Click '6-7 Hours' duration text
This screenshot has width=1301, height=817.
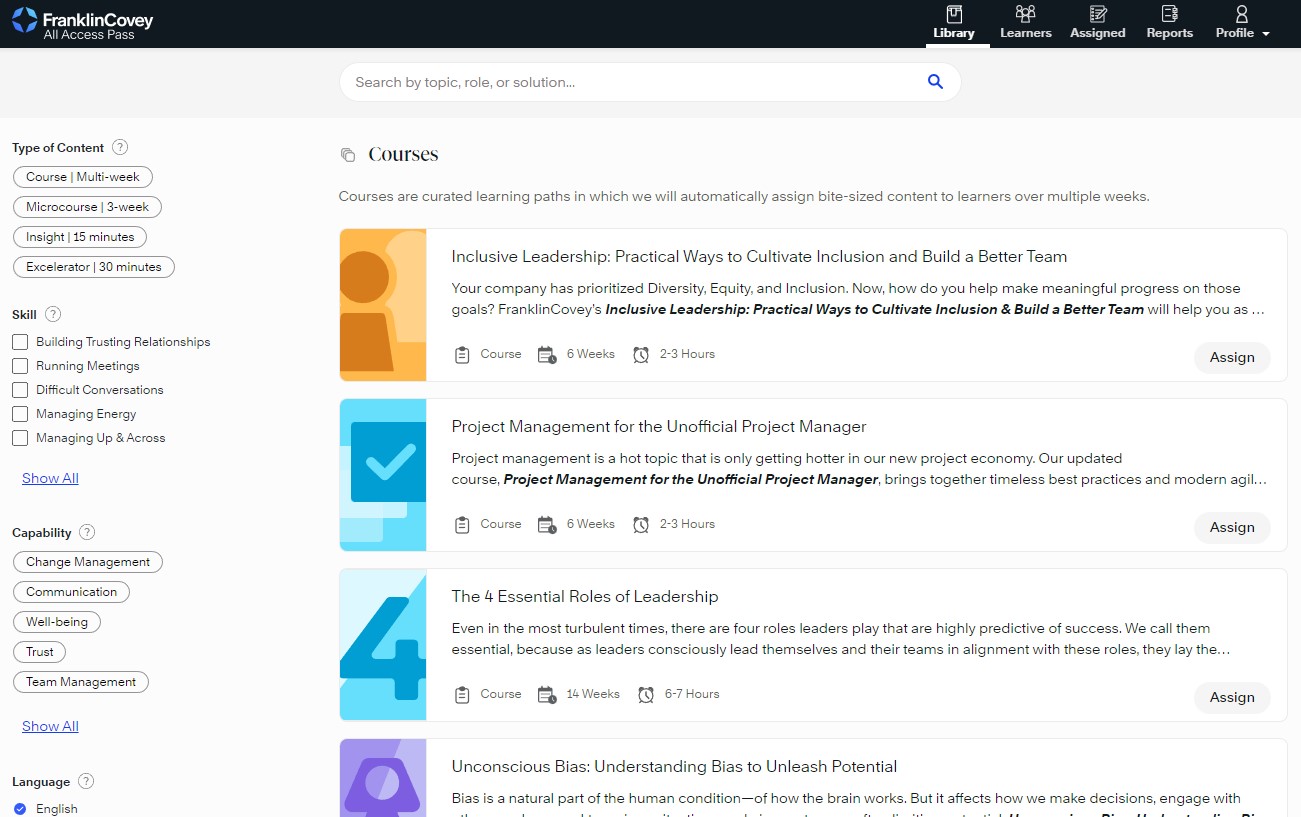[x=692, y=694]
